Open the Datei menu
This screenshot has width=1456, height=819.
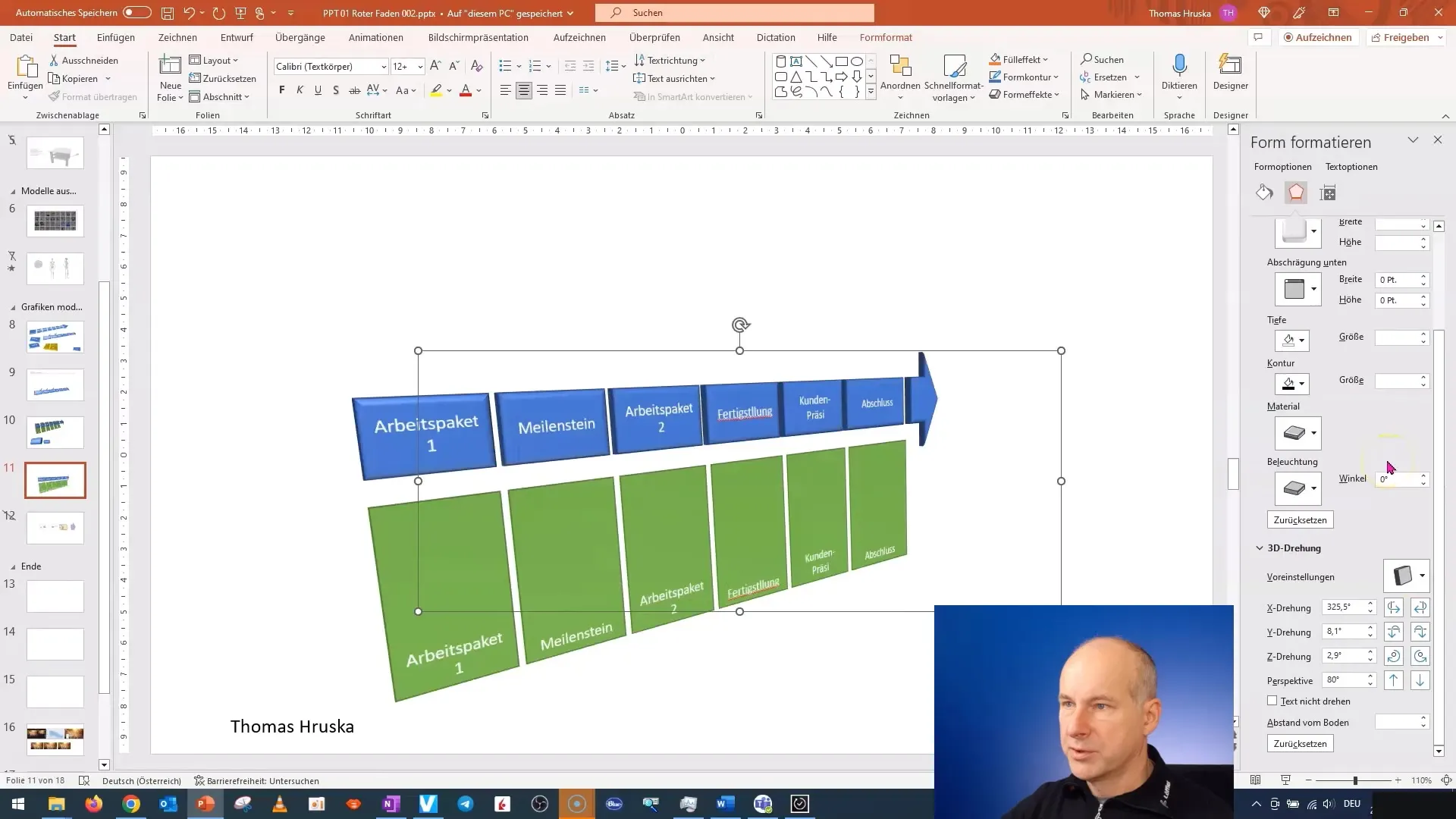tap(21, 37)
